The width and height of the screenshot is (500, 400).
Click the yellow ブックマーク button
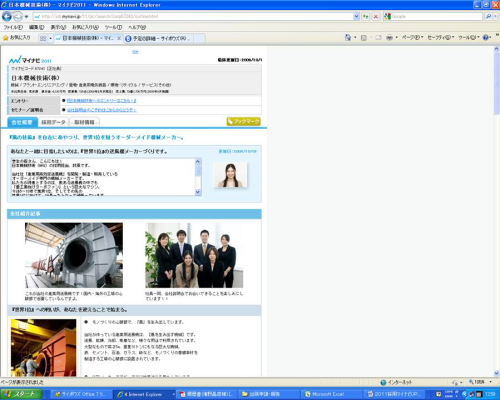pyautogui.click(x=244, y=122)
